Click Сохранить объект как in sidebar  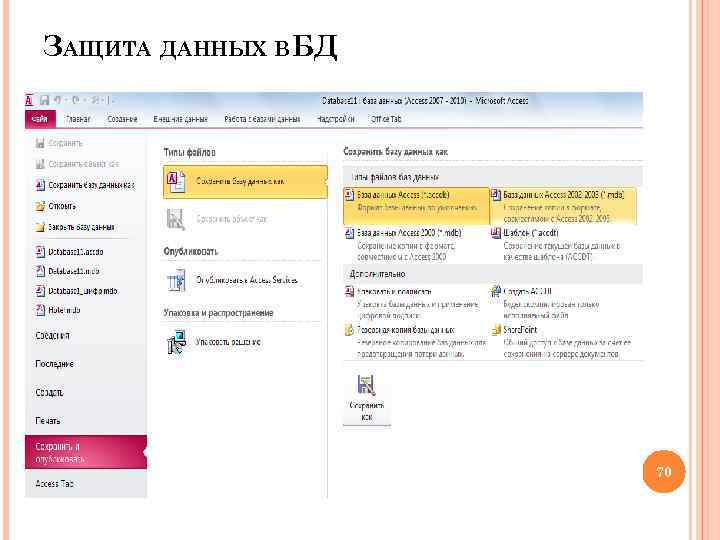(x=77, y=164)
